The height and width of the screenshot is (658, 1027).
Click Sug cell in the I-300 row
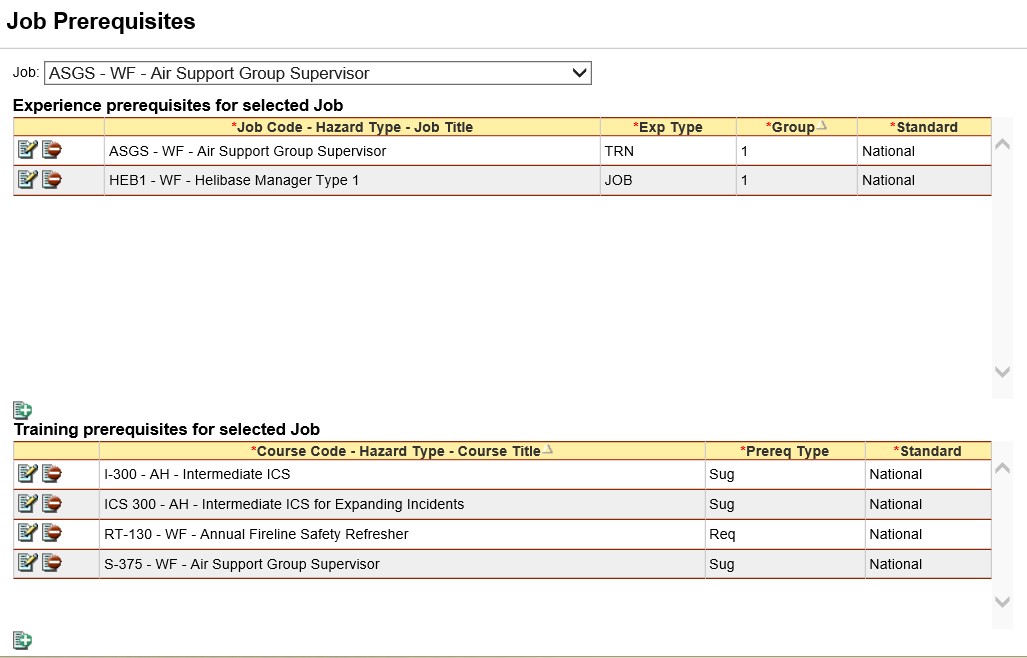[785, 474]
